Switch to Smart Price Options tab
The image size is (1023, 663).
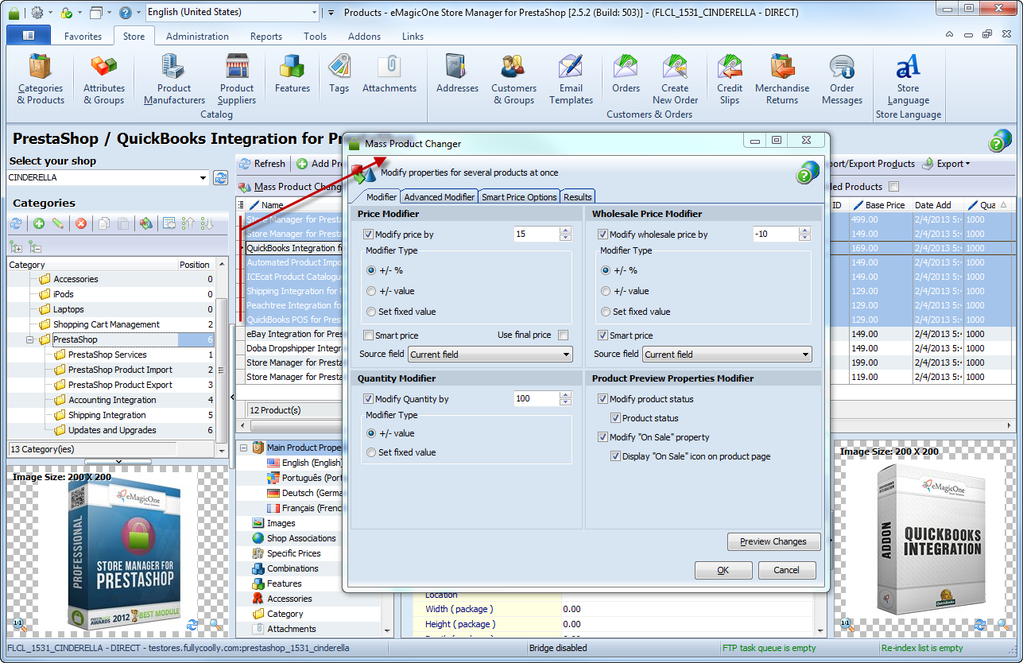(x=519, y=197)
